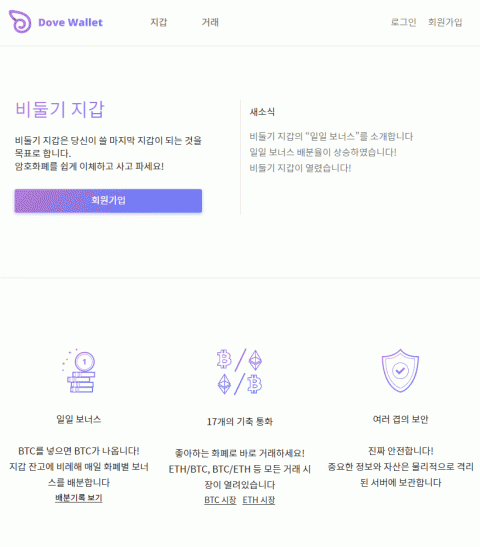480x547 pixels.
Task: Open news about 일일 보너스 배분율 상승
Action: [x=323, y=152]
